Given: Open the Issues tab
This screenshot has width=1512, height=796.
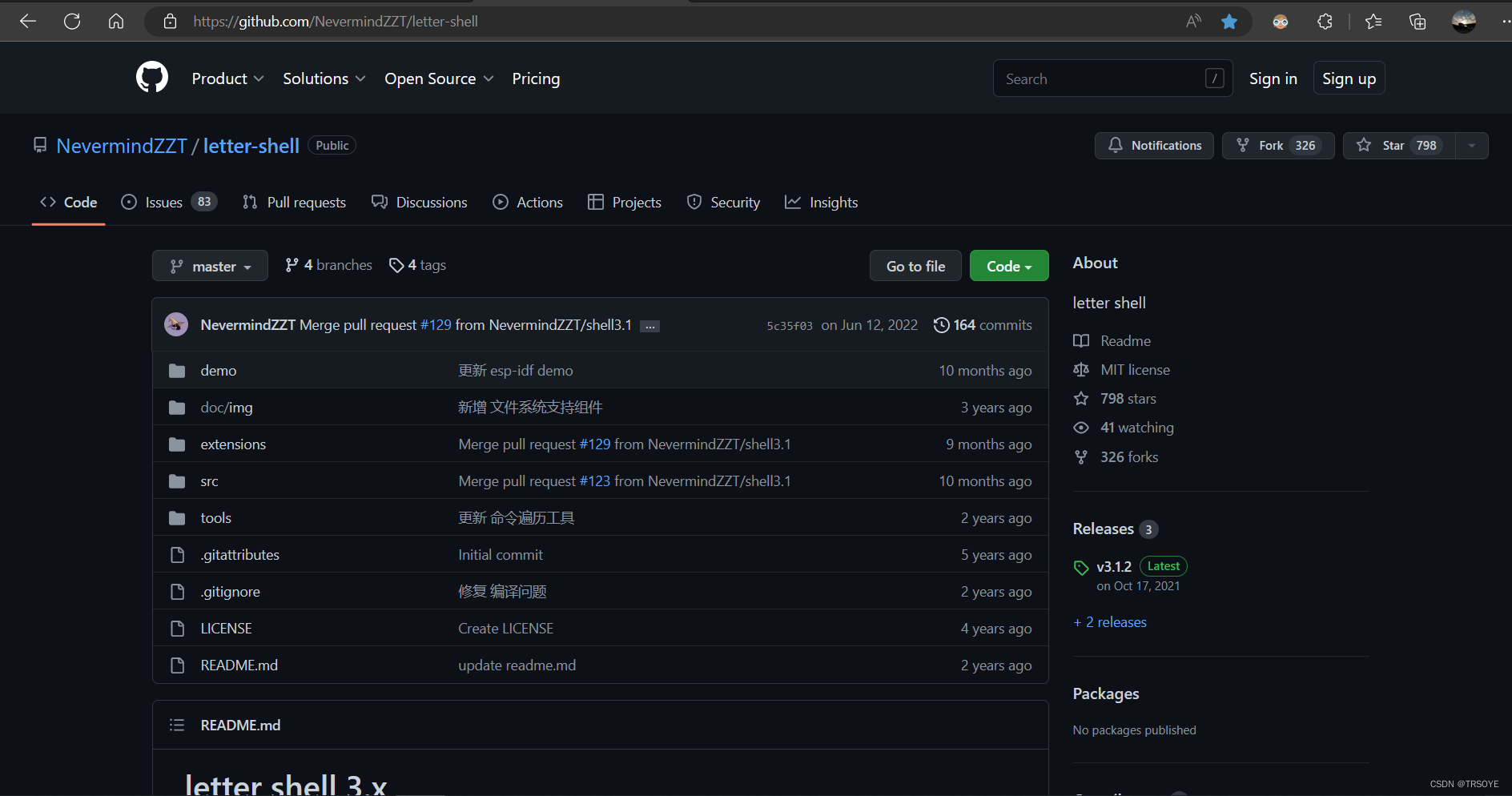Looking at the screenshot, I should pos(169,203).
